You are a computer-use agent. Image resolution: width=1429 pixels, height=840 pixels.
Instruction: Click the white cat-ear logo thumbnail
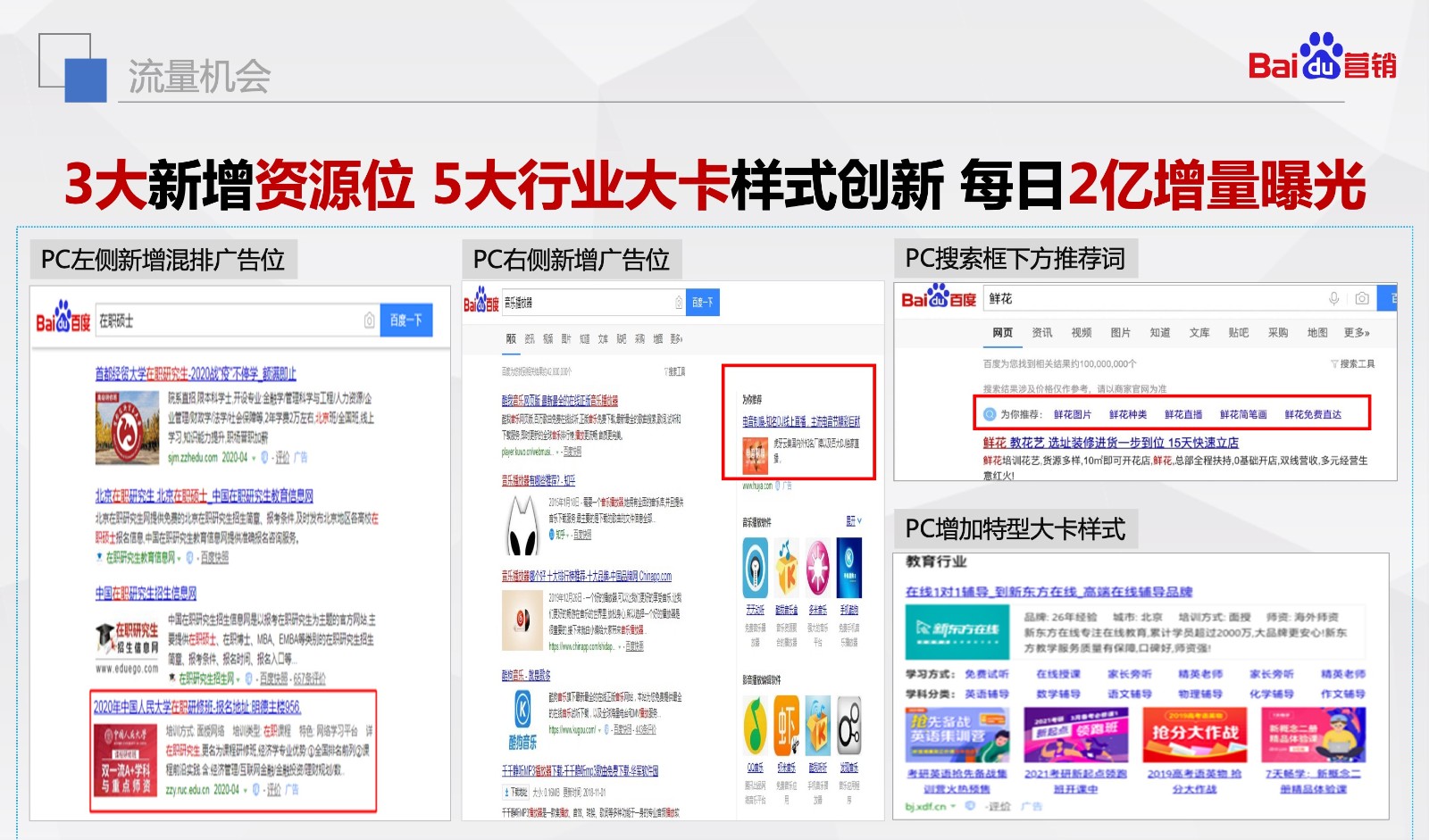click(522, 527)
